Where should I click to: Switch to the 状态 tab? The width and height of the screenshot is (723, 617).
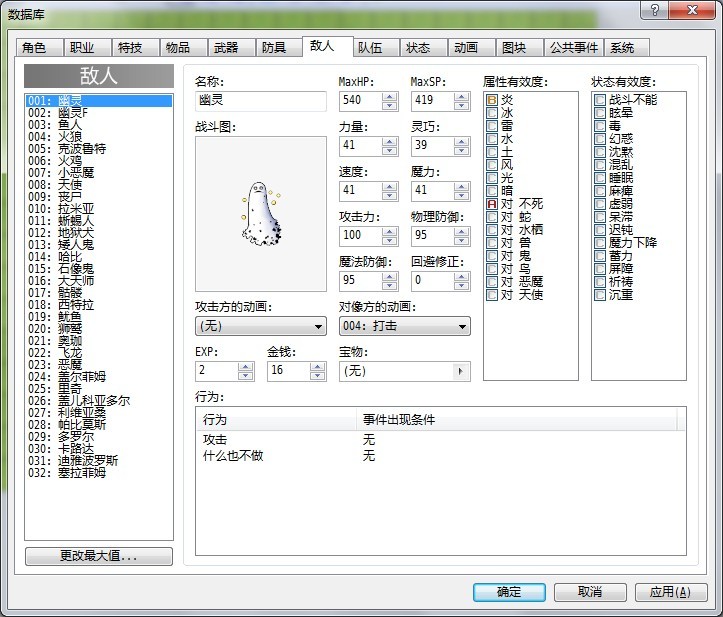point(423,47)
